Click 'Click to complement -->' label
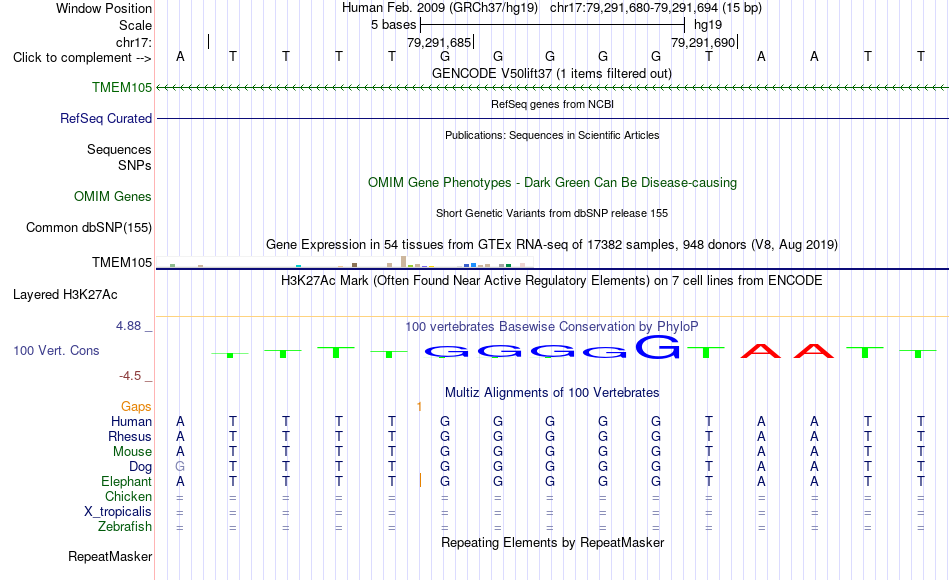 click(82, 58)
